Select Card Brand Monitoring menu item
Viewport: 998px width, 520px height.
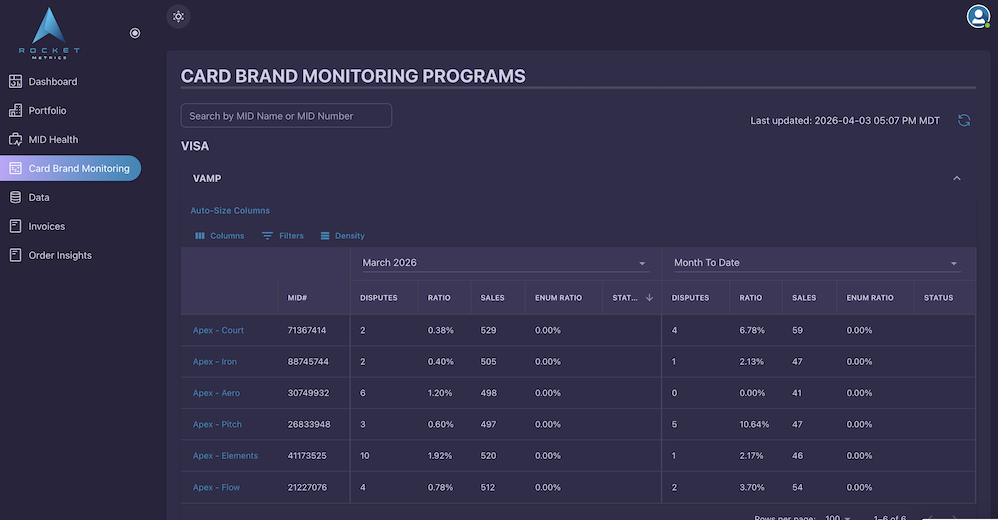[x=70, y=169]
